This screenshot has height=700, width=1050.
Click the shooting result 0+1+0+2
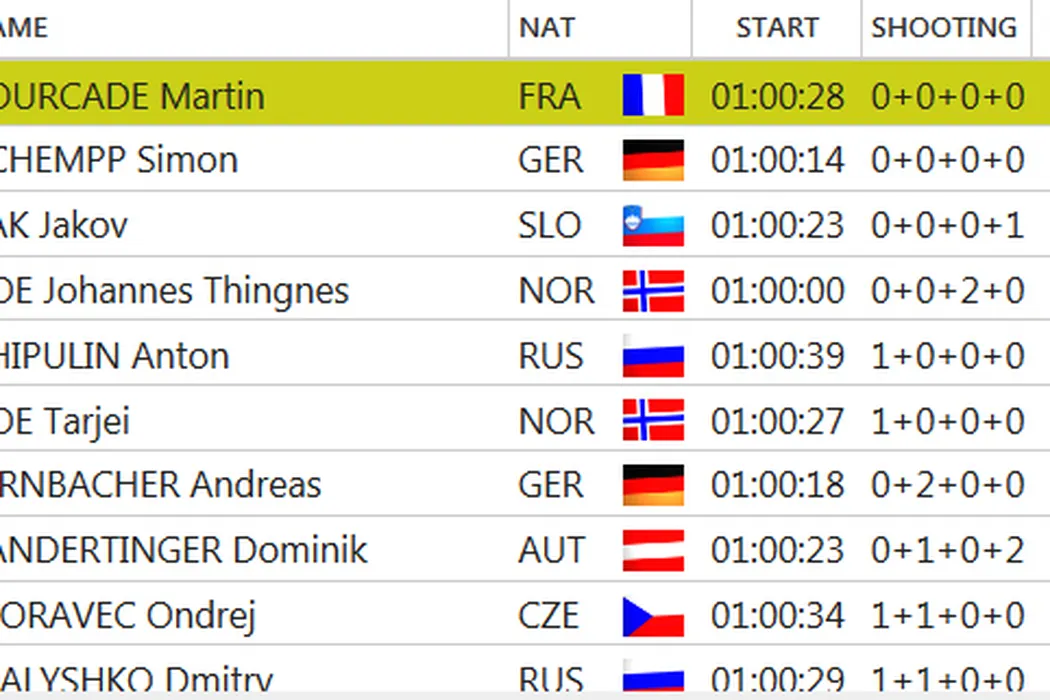pos(947,551)
